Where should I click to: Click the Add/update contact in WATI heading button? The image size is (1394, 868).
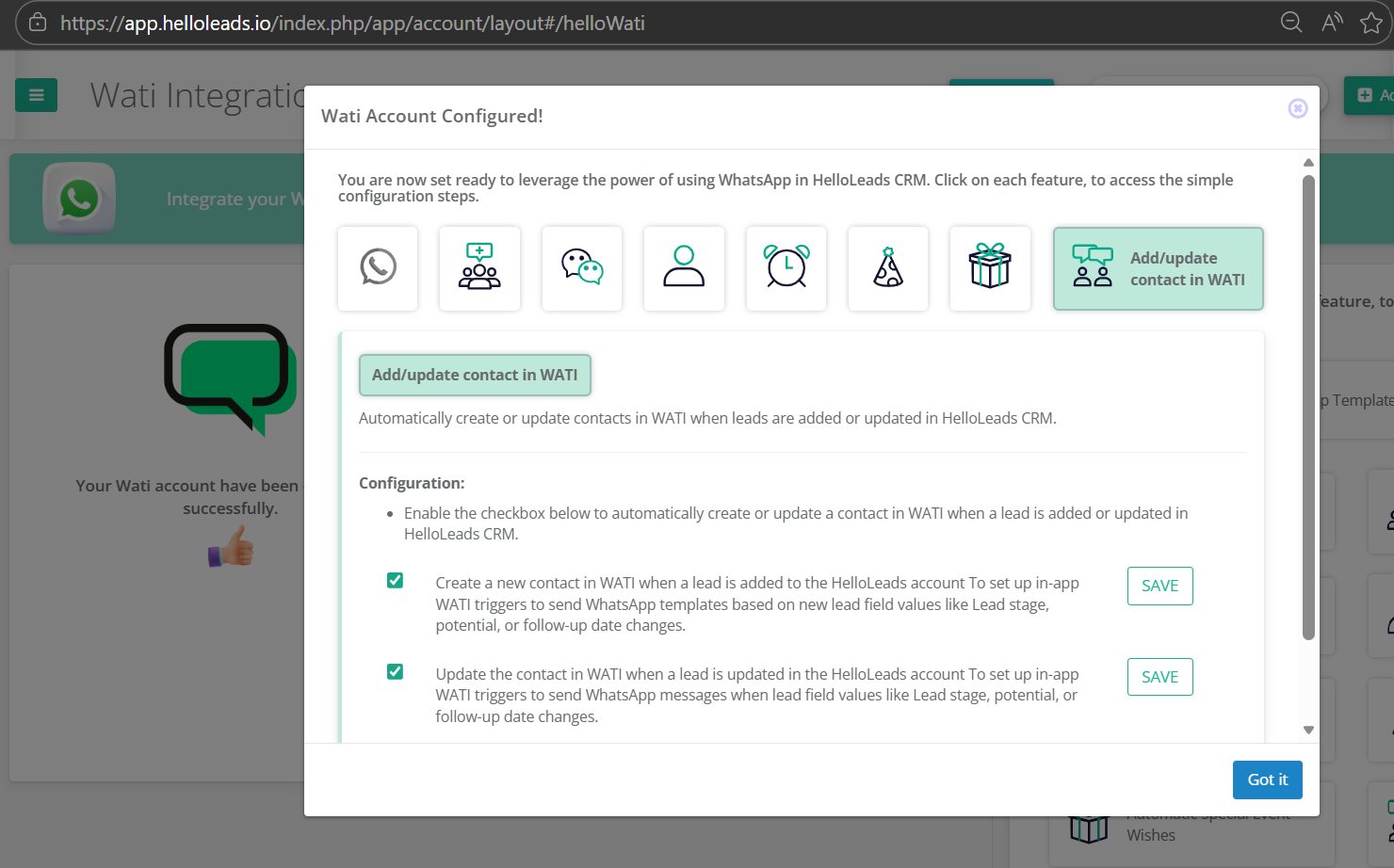click(x=475, y=375)
